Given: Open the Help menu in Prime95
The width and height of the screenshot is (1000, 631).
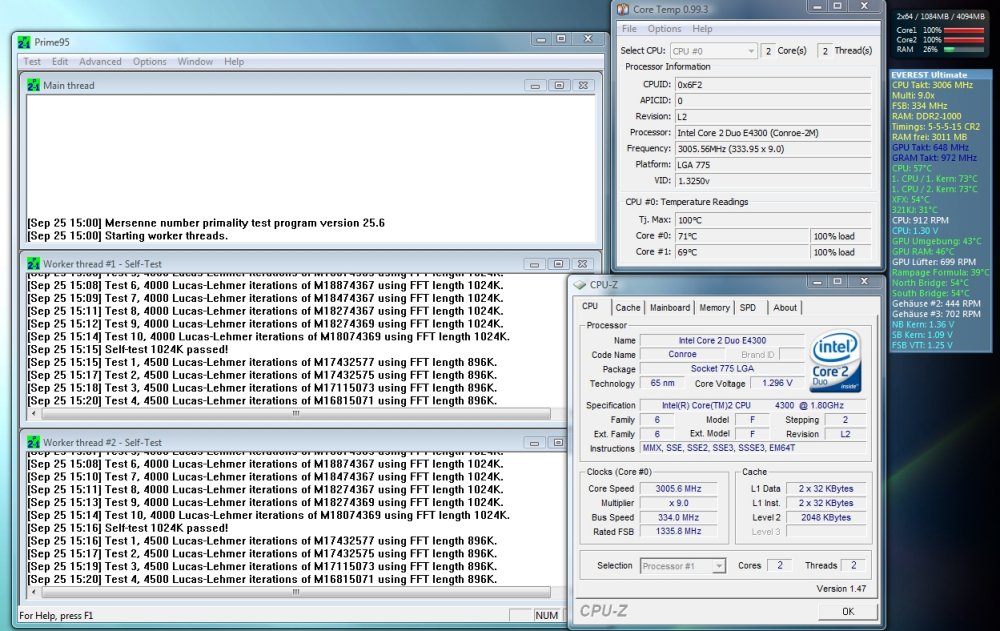Looking at the screenshot, I should (x=234, y=61).
